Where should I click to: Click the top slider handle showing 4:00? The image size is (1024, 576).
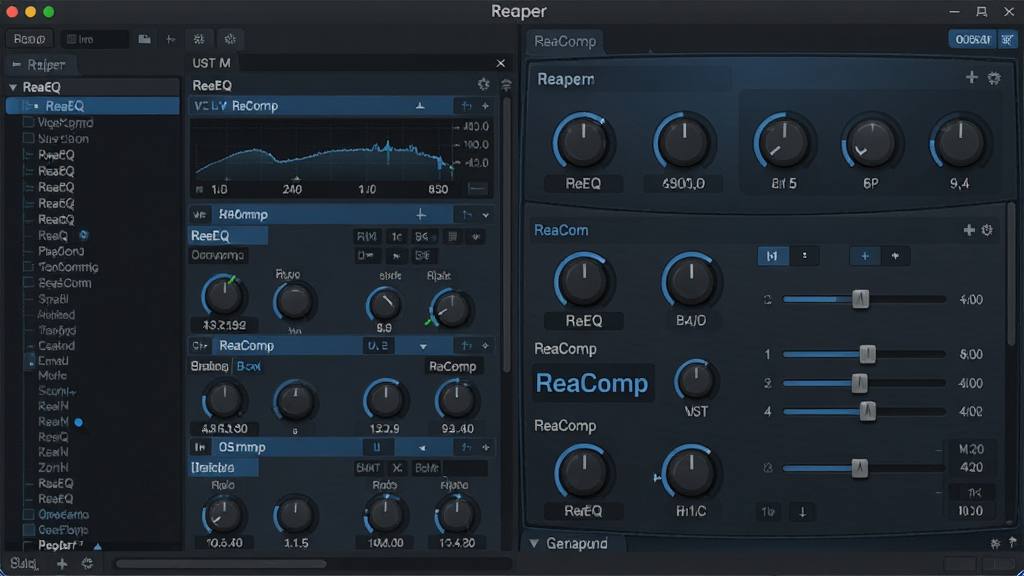pyautogui.click(x=861, y=299)
